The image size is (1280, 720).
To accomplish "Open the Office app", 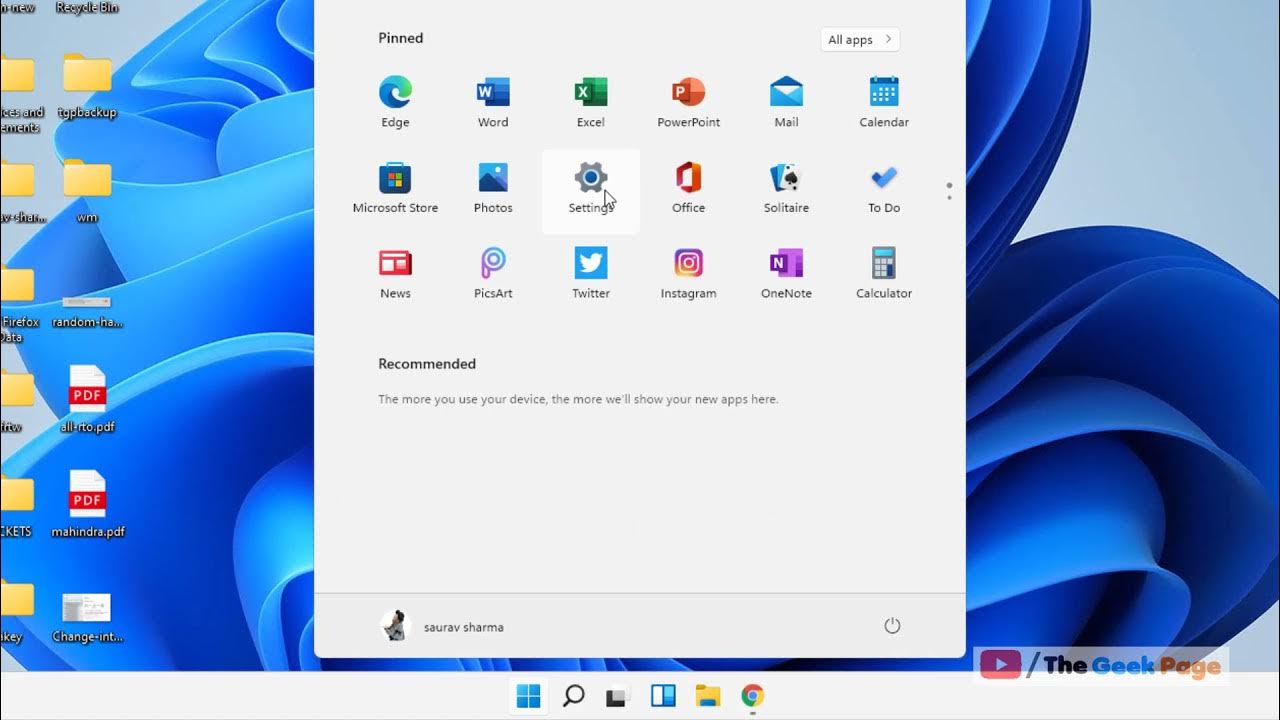I will point(688,189).
